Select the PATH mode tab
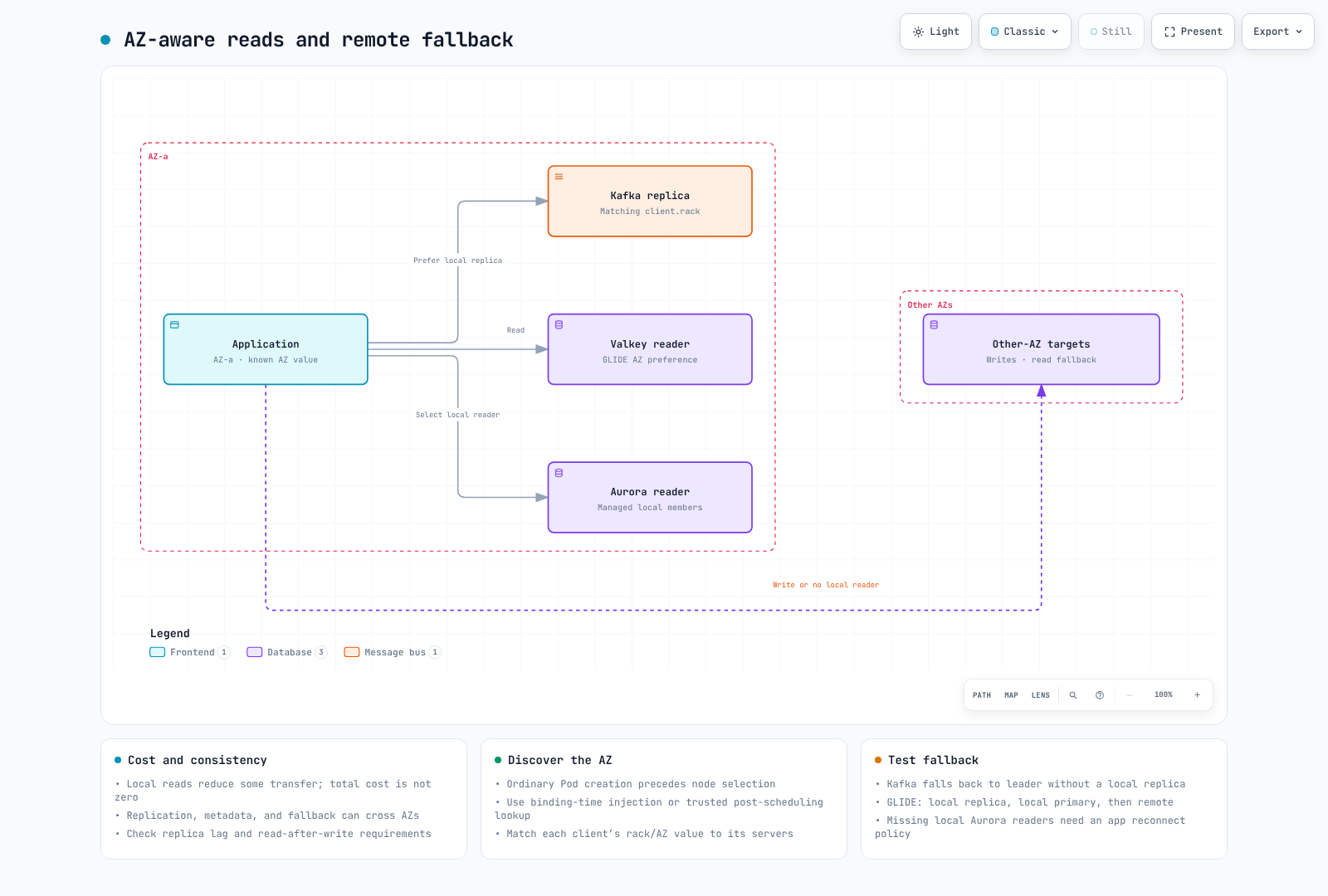 click(x=982, y=695)
